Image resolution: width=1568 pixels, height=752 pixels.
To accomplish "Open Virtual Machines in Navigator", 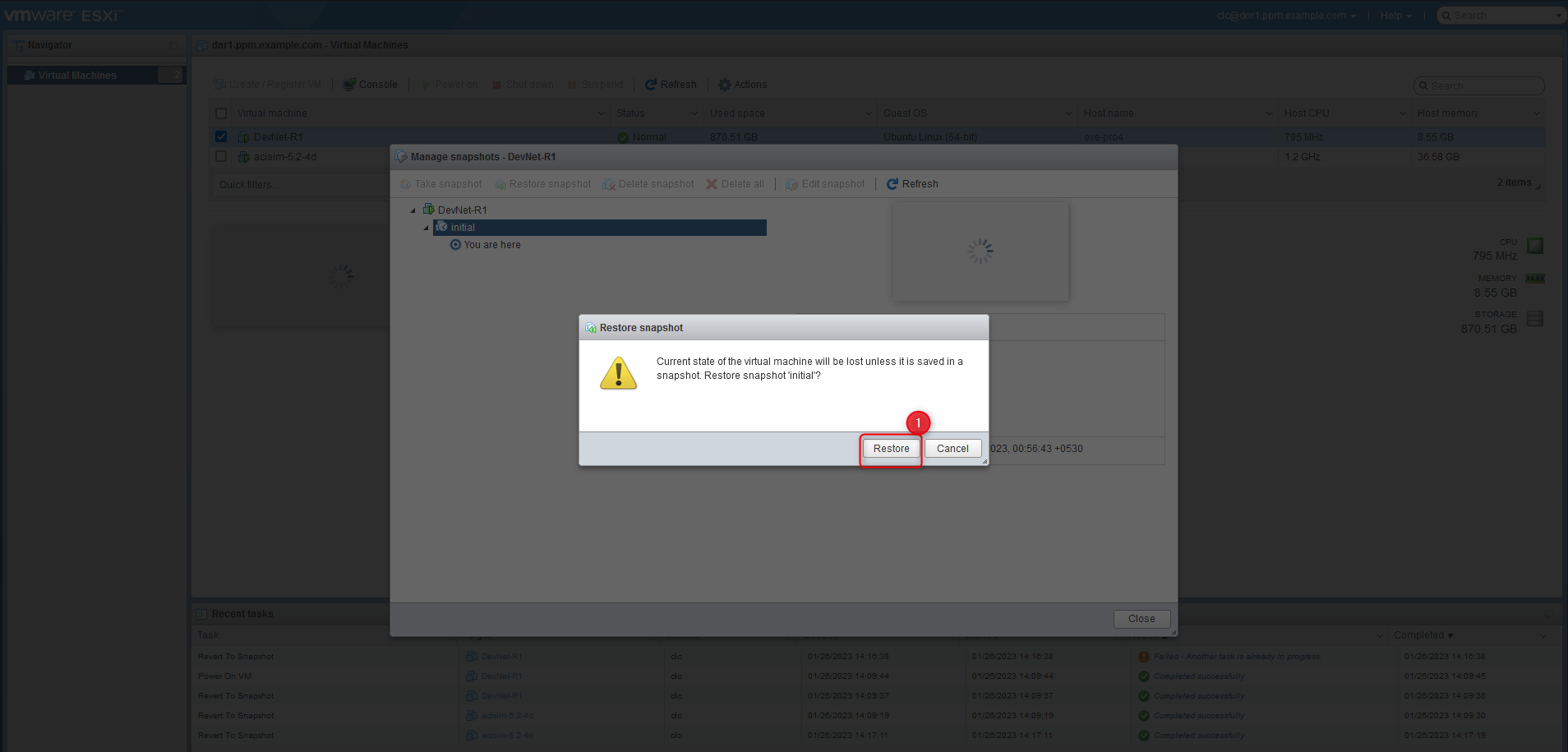I will [x=97, y=76].
